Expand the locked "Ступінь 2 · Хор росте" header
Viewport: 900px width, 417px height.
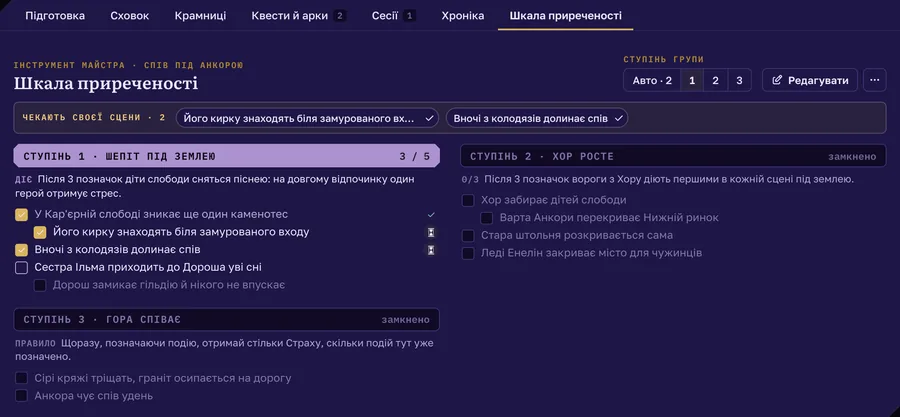pos(673,156)
